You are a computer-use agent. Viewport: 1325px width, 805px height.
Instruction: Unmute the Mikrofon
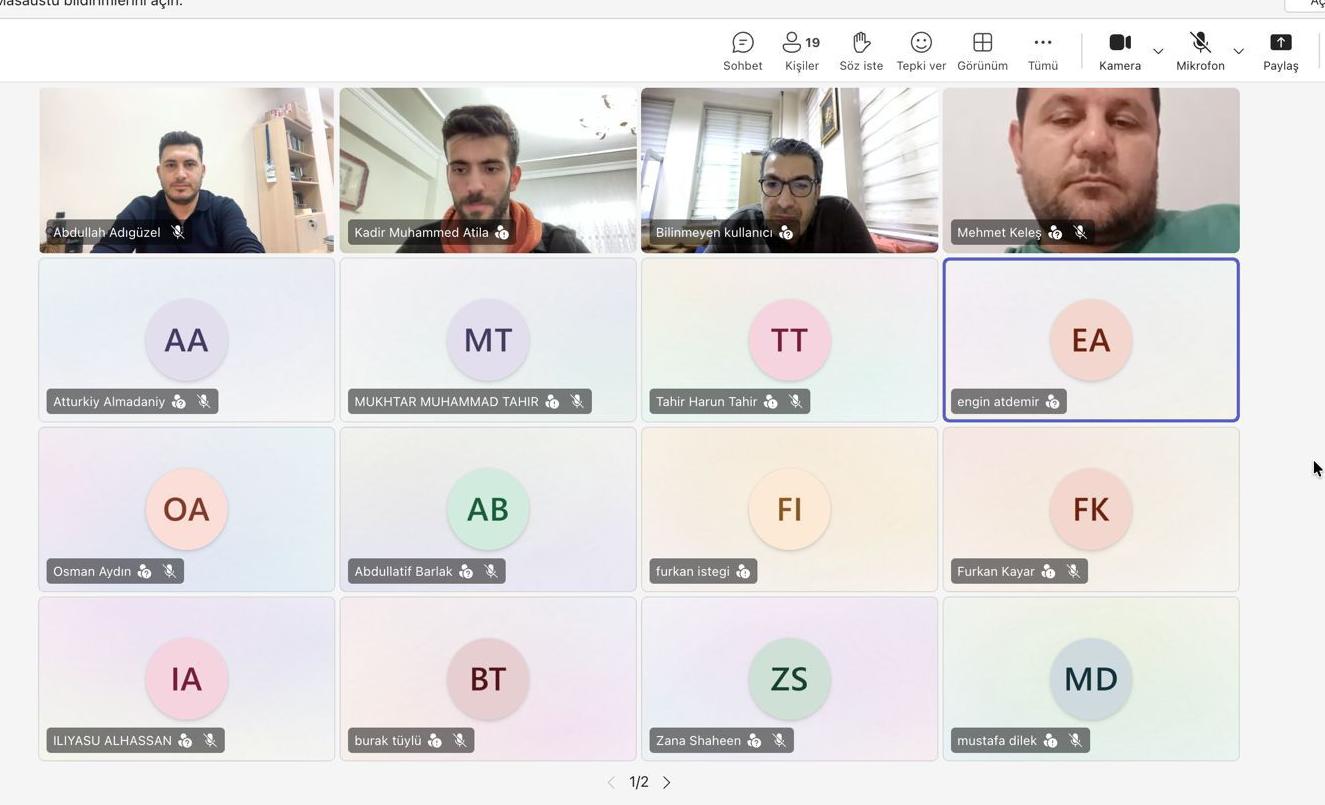(1200, 51)
